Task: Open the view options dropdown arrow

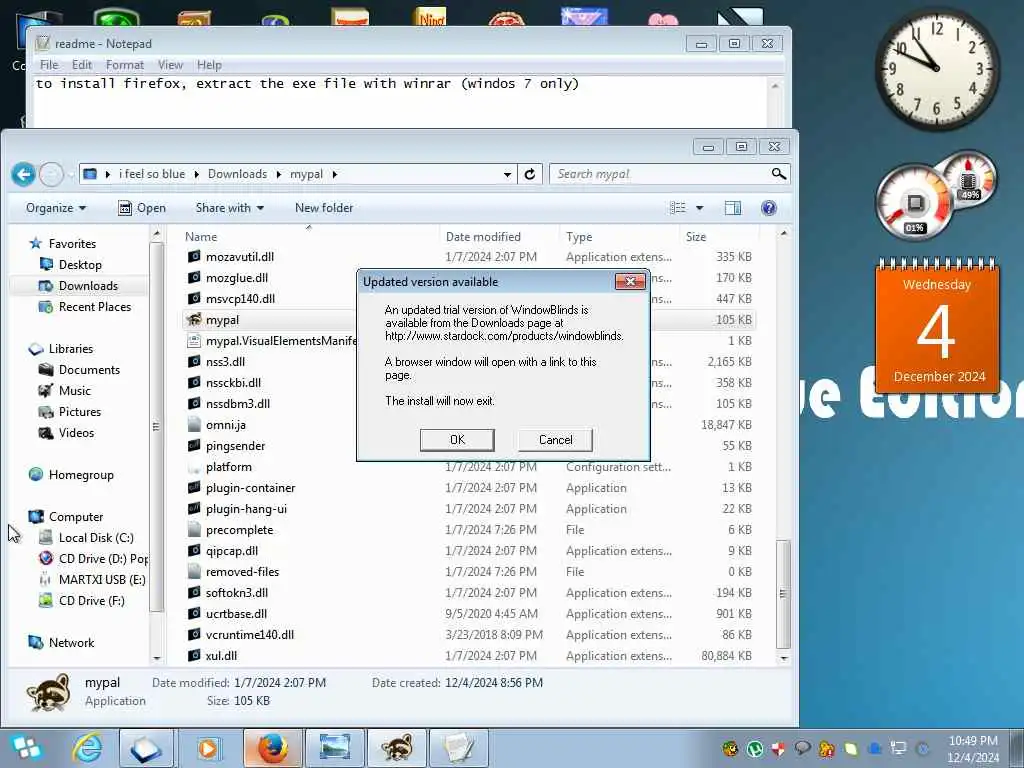Action: click(x=699, y=208)
